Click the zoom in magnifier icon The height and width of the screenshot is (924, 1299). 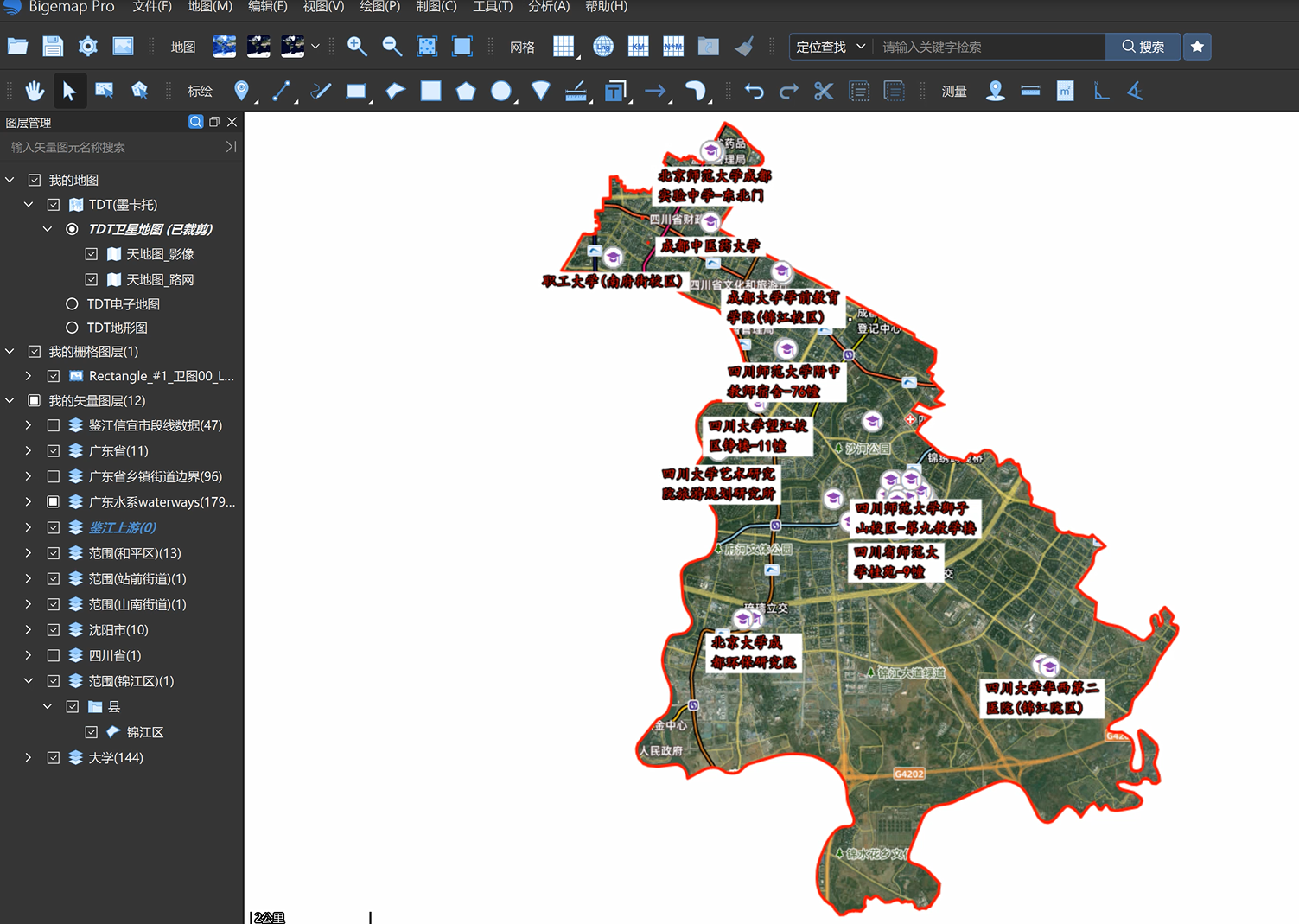357,47
